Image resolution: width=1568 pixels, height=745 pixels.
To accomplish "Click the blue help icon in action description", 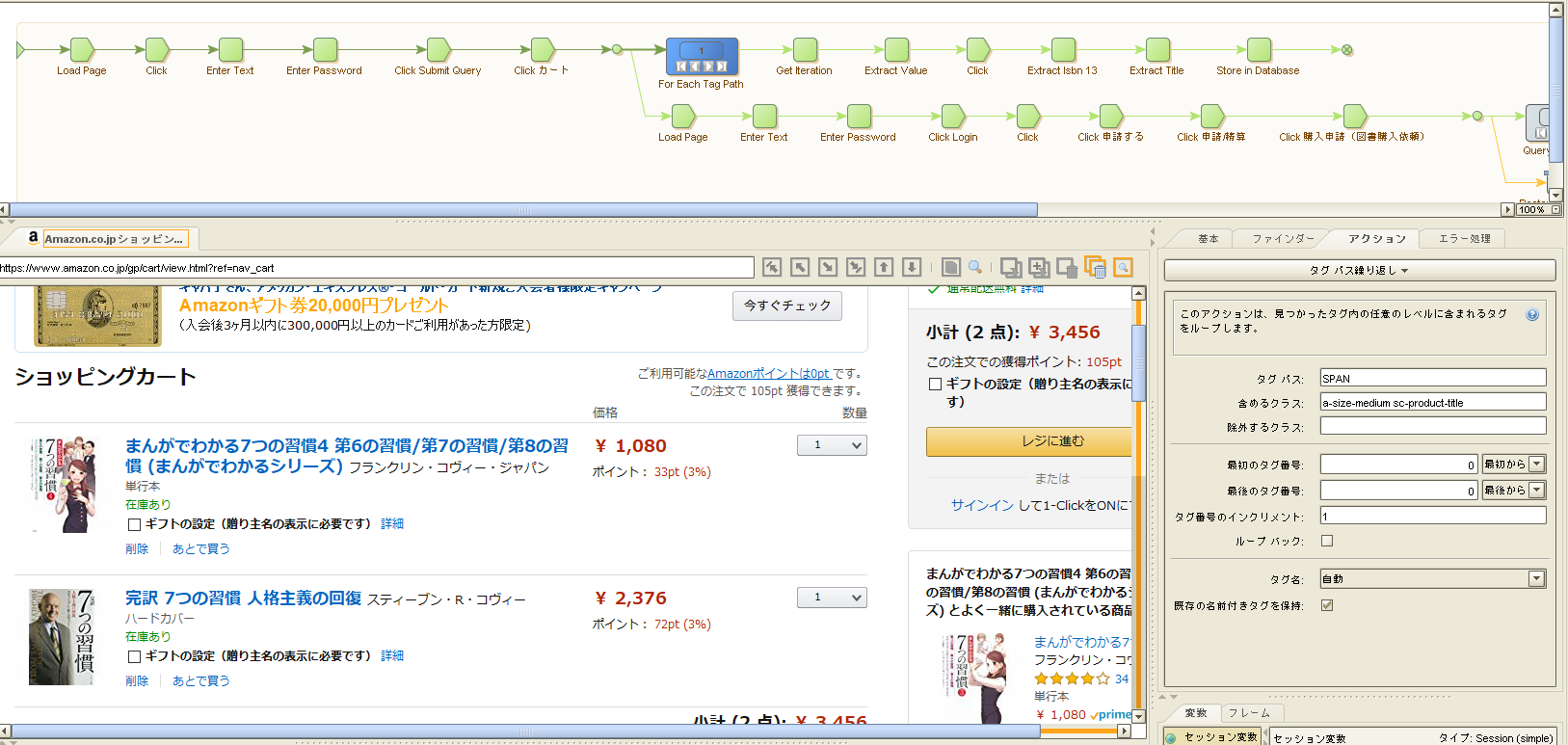I will 1532,315.
